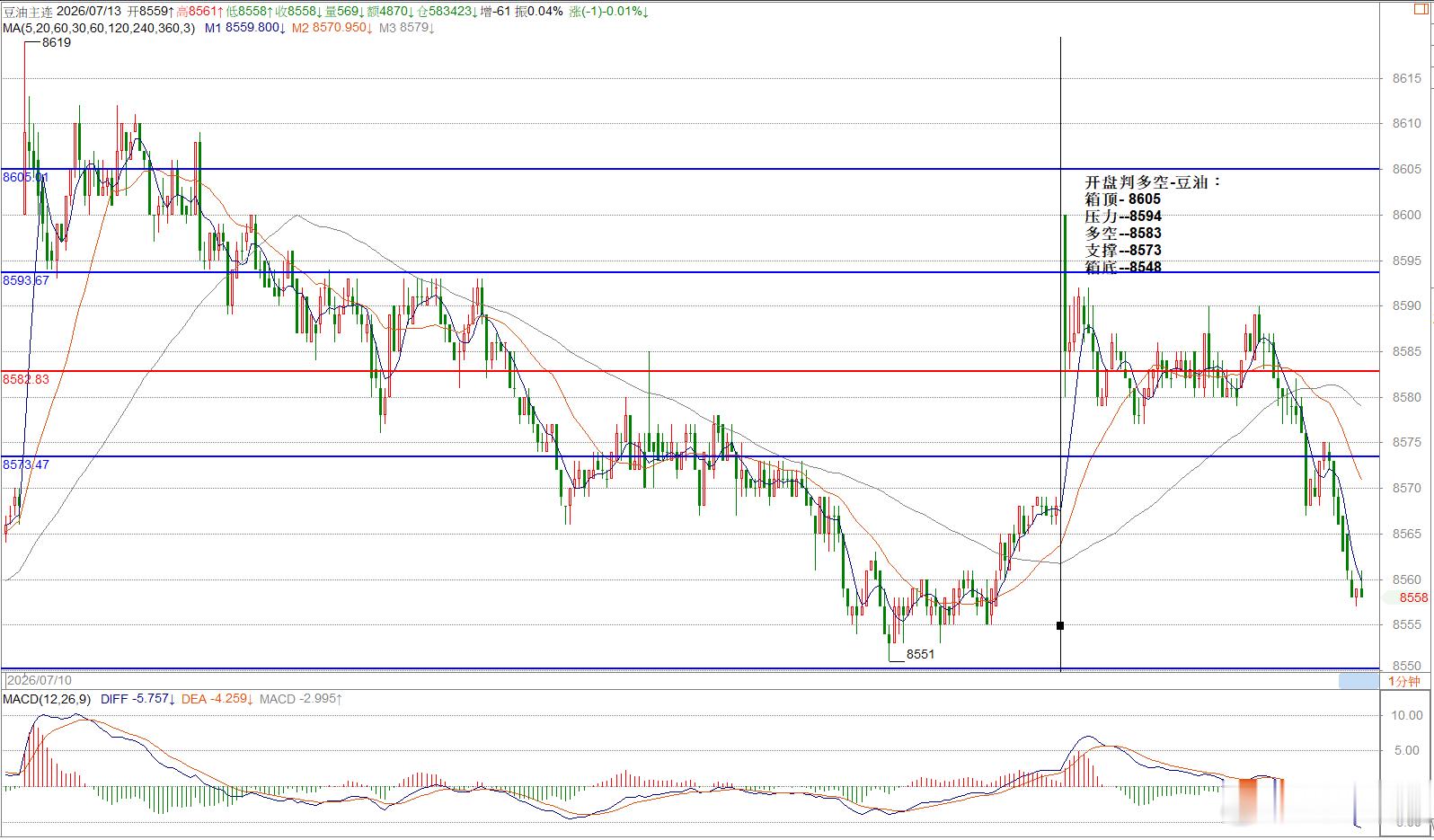Click the 涨(-1)-0.01% change value

coord(610,12)
